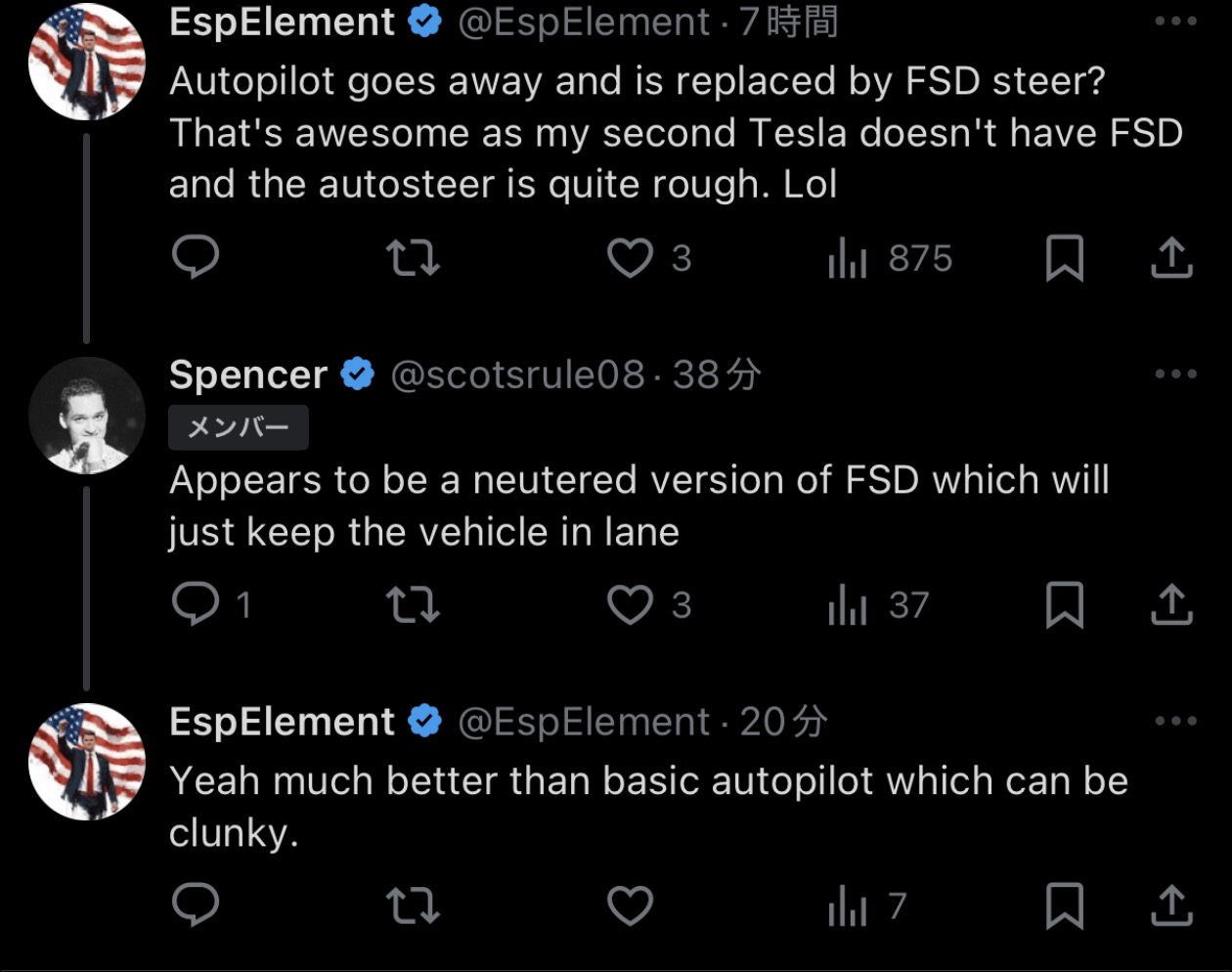
Task: Like the 'much better than basic autopilot' tweet
Action: pos(631,906)
